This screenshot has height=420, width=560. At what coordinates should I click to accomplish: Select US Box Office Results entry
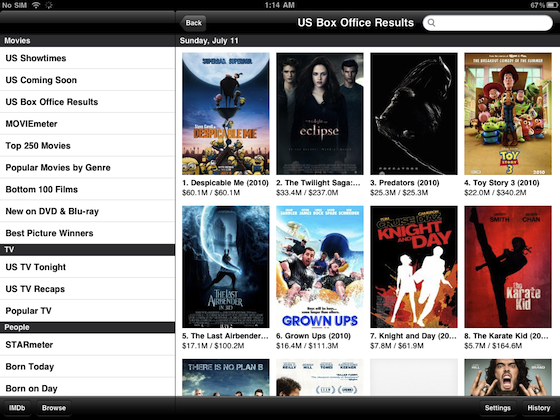88,102
